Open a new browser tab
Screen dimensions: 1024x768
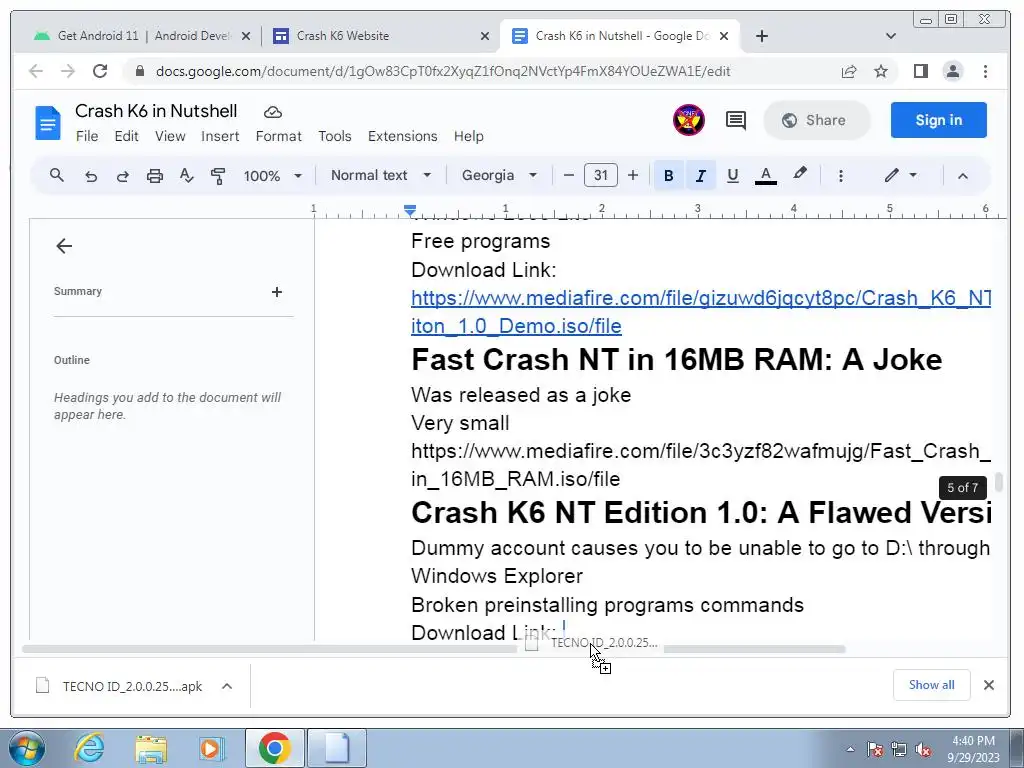pyautogui.click(x=761, y=37)
